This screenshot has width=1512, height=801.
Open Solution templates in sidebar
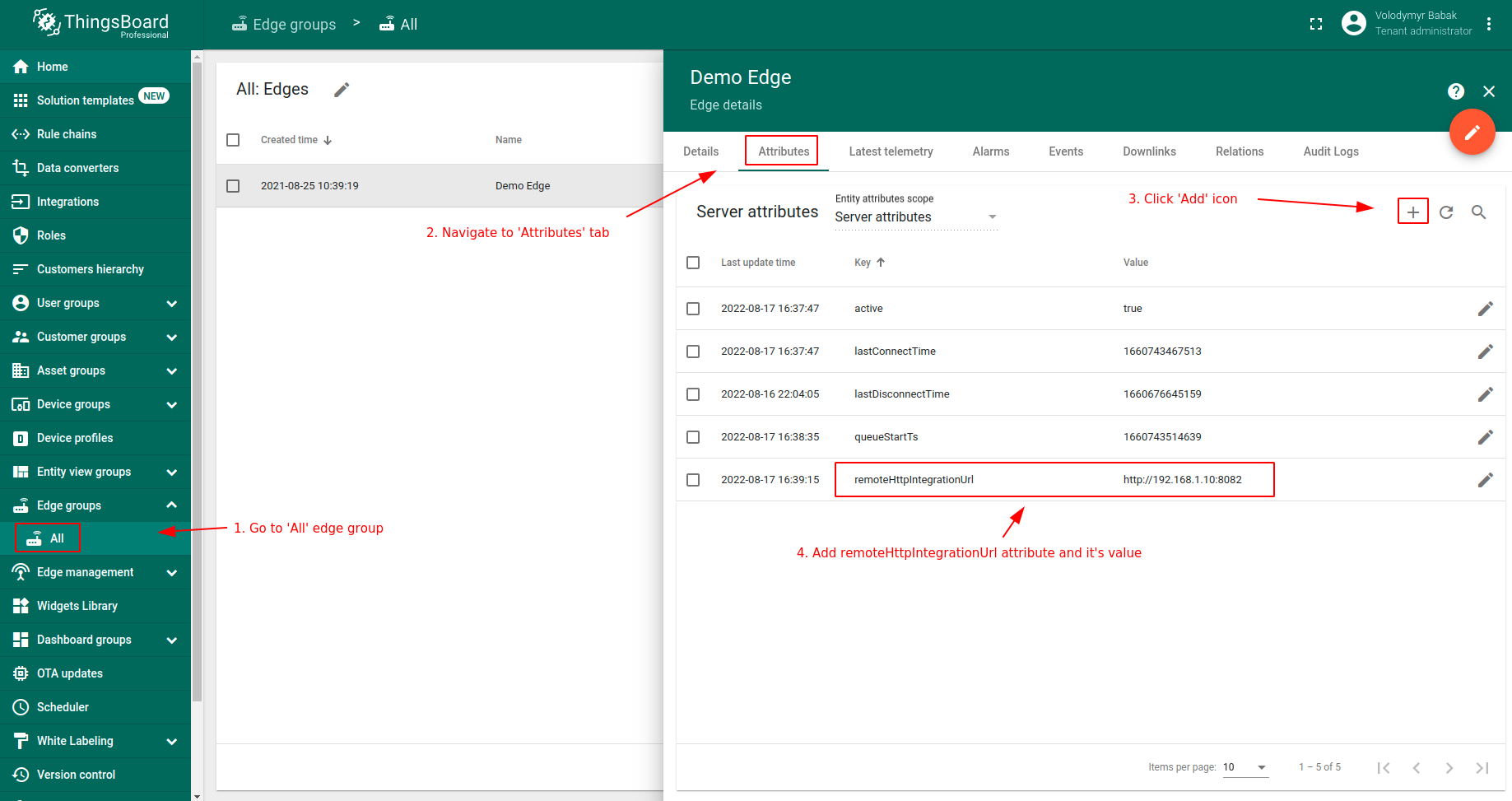click(95, 100)
